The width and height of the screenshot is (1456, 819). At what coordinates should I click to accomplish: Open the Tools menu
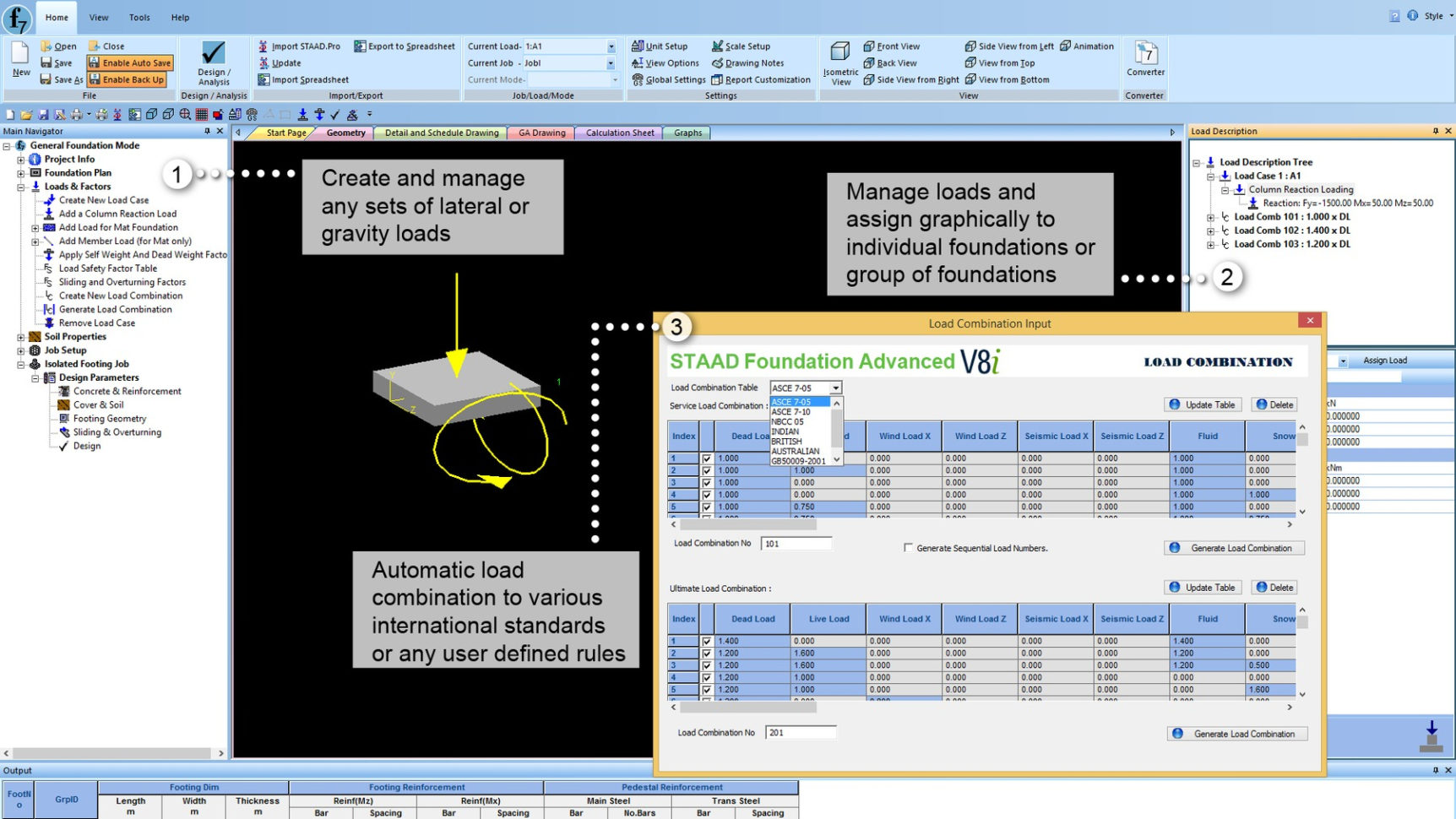[139, 17]
